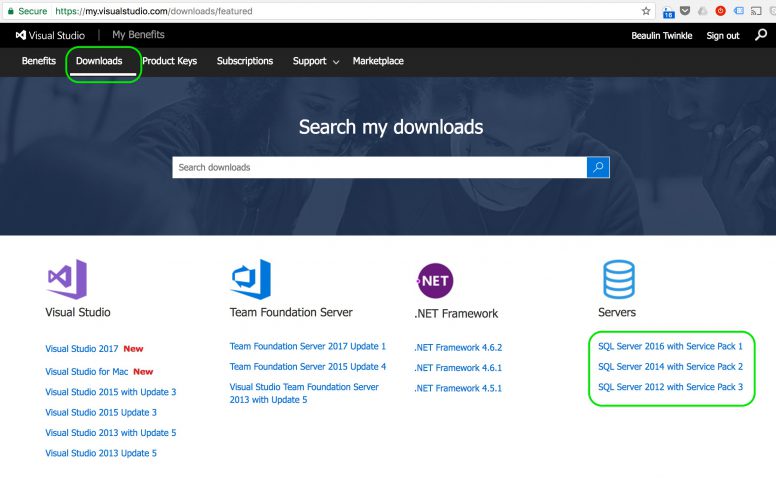Click the Visual Studio section heading
Image resolution: width=776 pixels, height=478 pixels.
[x=78, y=312]
